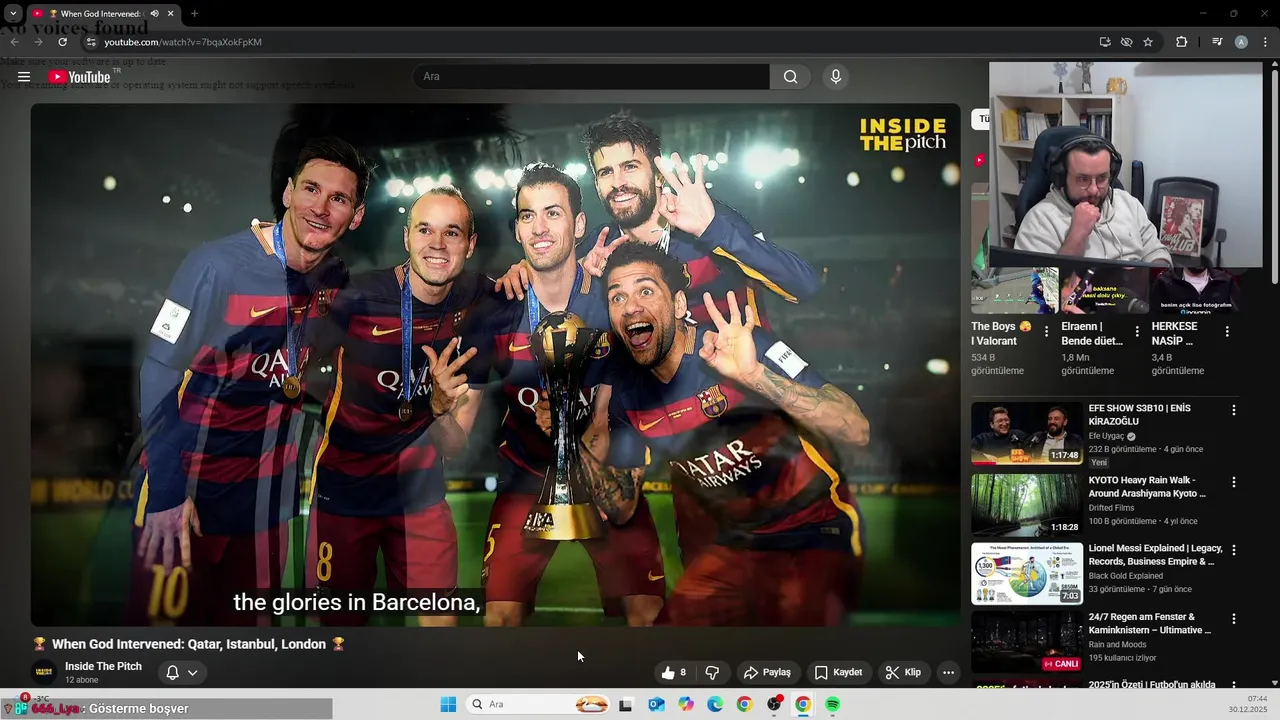Open the 24/7 Regen live stream thumbnail
This screenshot has height=720, width=1280.
pos(1027,641)
